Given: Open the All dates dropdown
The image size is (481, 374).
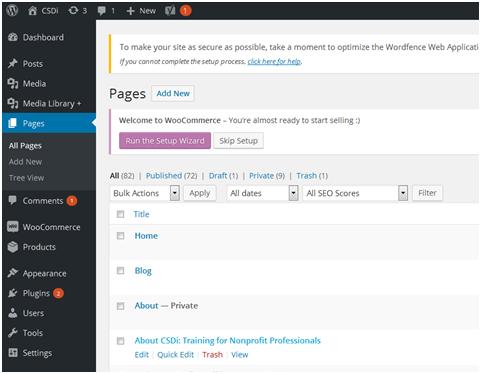Looking at the screenshot, I should tap(263, 193).
